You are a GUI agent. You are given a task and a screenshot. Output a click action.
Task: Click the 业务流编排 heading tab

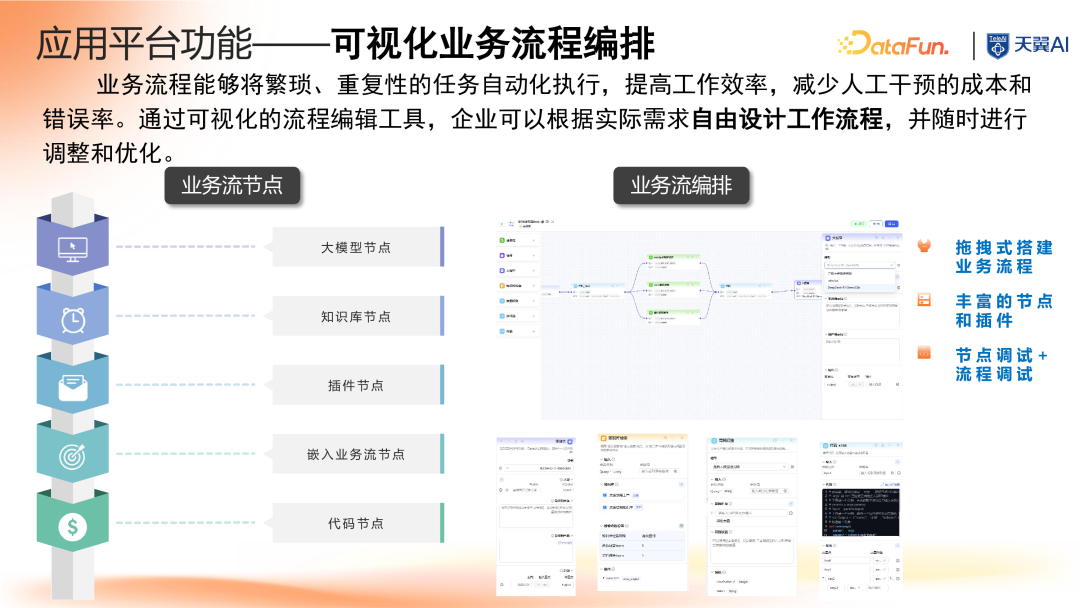click(x=681, y=186)
